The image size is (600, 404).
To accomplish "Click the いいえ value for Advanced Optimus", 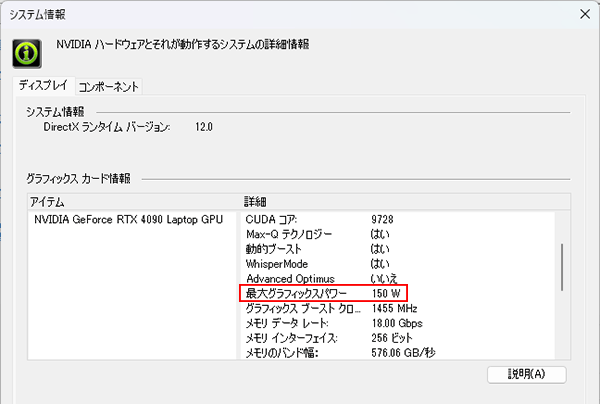I will click(x=384, y=279).
